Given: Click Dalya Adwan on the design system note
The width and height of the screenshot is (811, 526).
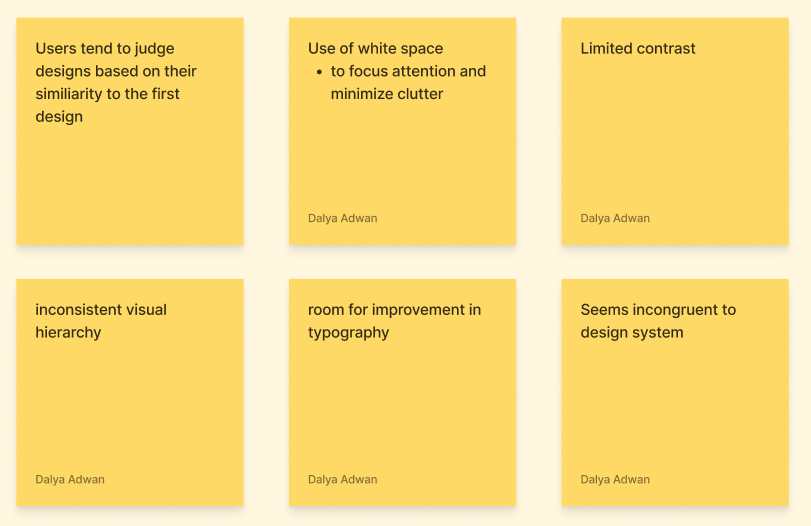Looking at the screenshot, I should 615,479.
